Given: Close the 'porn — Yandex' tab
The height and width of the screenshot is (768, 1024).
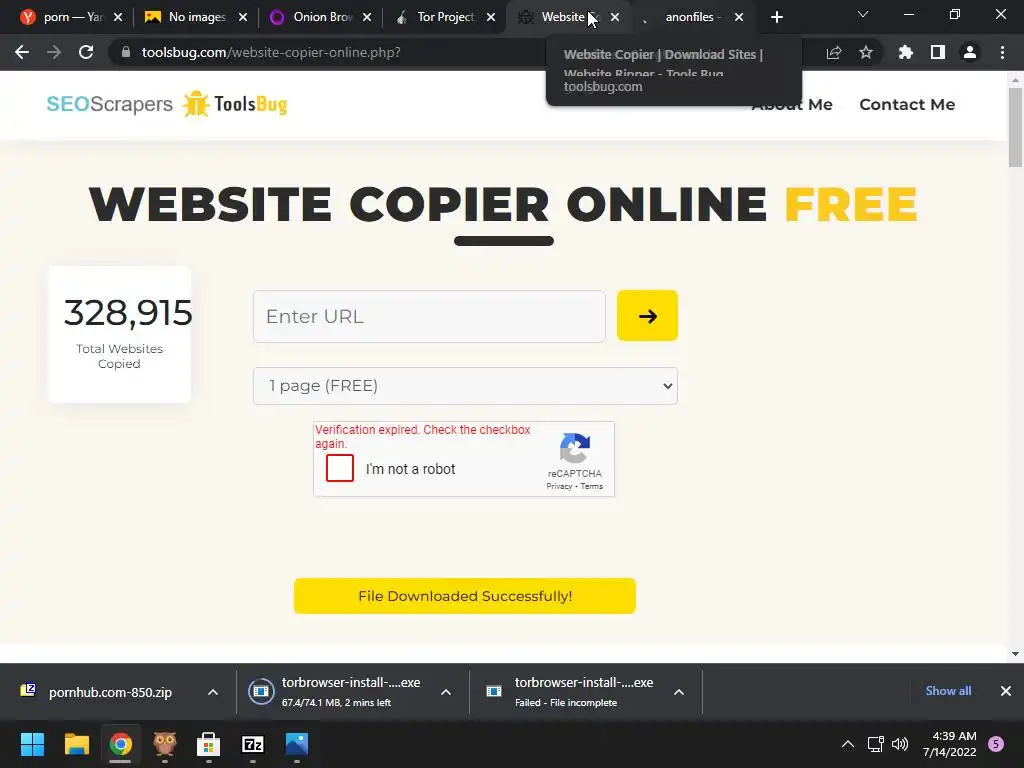Looking at the screenshot, I should [x=118, y=17].
